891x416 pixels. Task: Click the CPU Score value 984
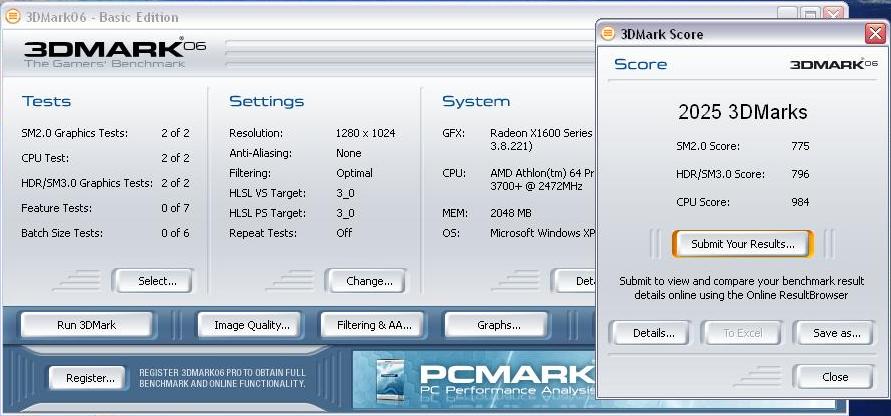(800, 202)
